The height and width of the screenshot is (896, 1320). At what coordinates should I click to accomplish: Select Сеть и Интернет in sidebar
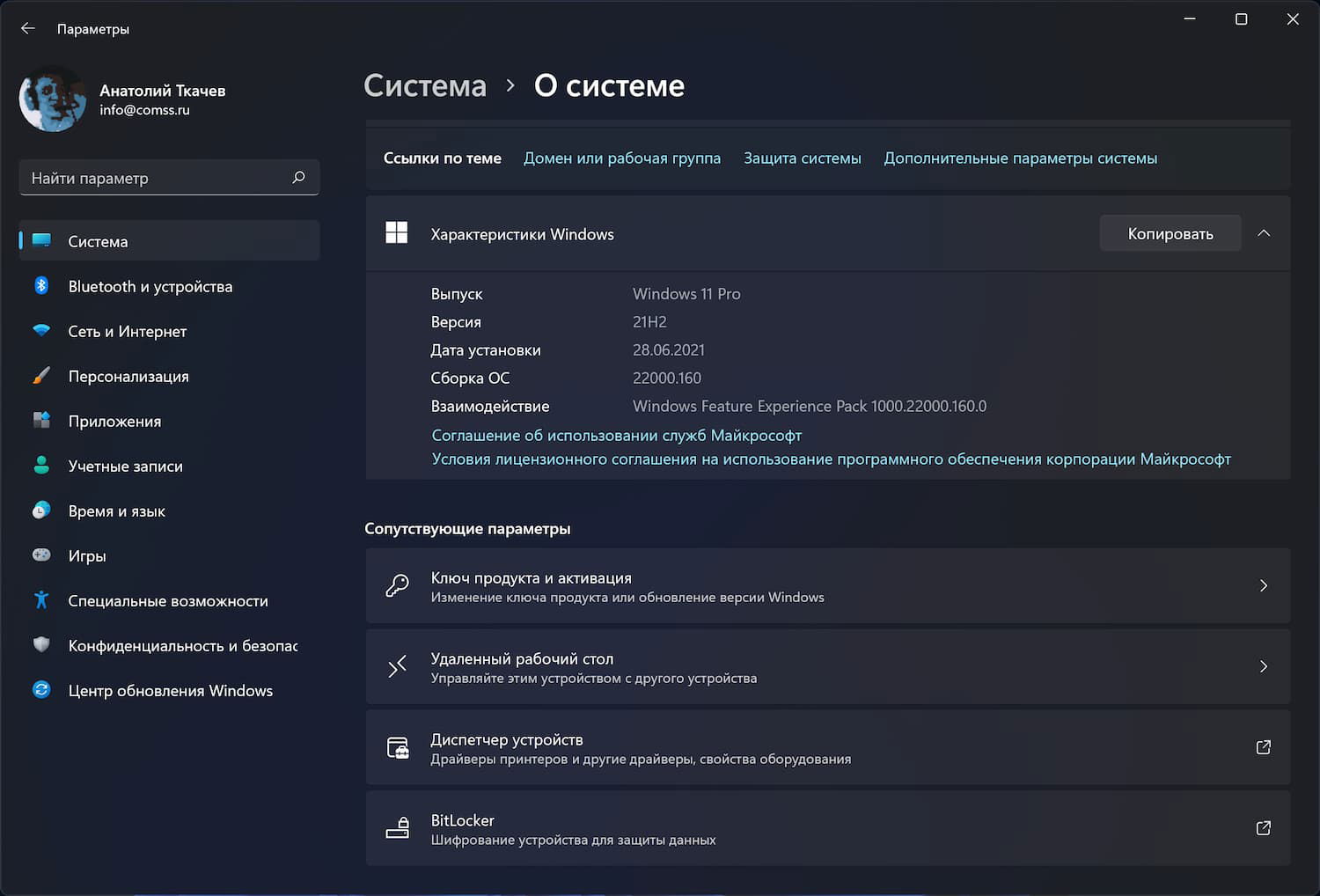point(127,331)
